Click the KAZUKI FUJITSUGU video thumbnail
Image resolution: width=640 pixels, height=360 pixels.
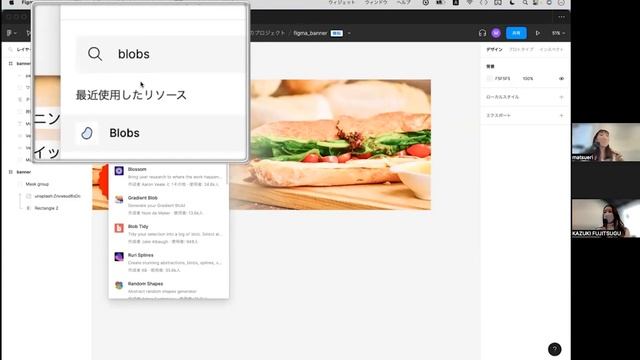606,218
